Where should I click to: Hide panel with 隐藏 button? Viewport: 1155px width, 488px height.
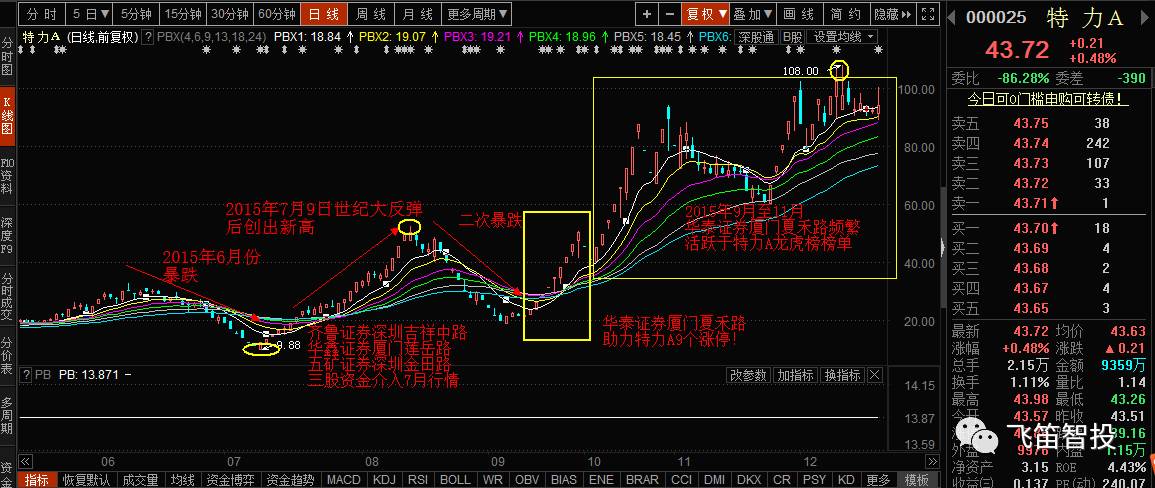892,14
